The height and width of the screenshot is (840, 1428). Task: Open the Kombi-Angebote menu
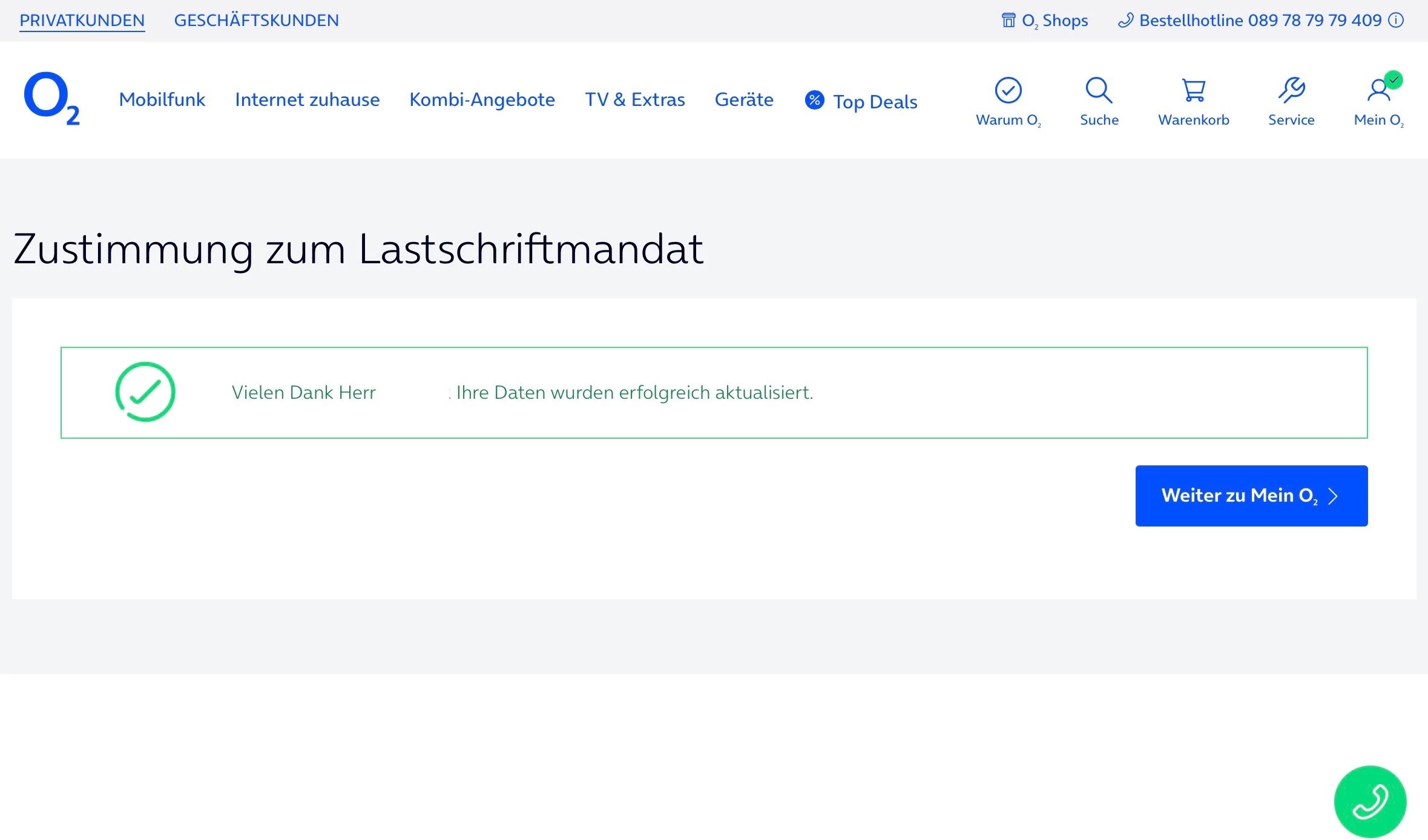point(482,99)
